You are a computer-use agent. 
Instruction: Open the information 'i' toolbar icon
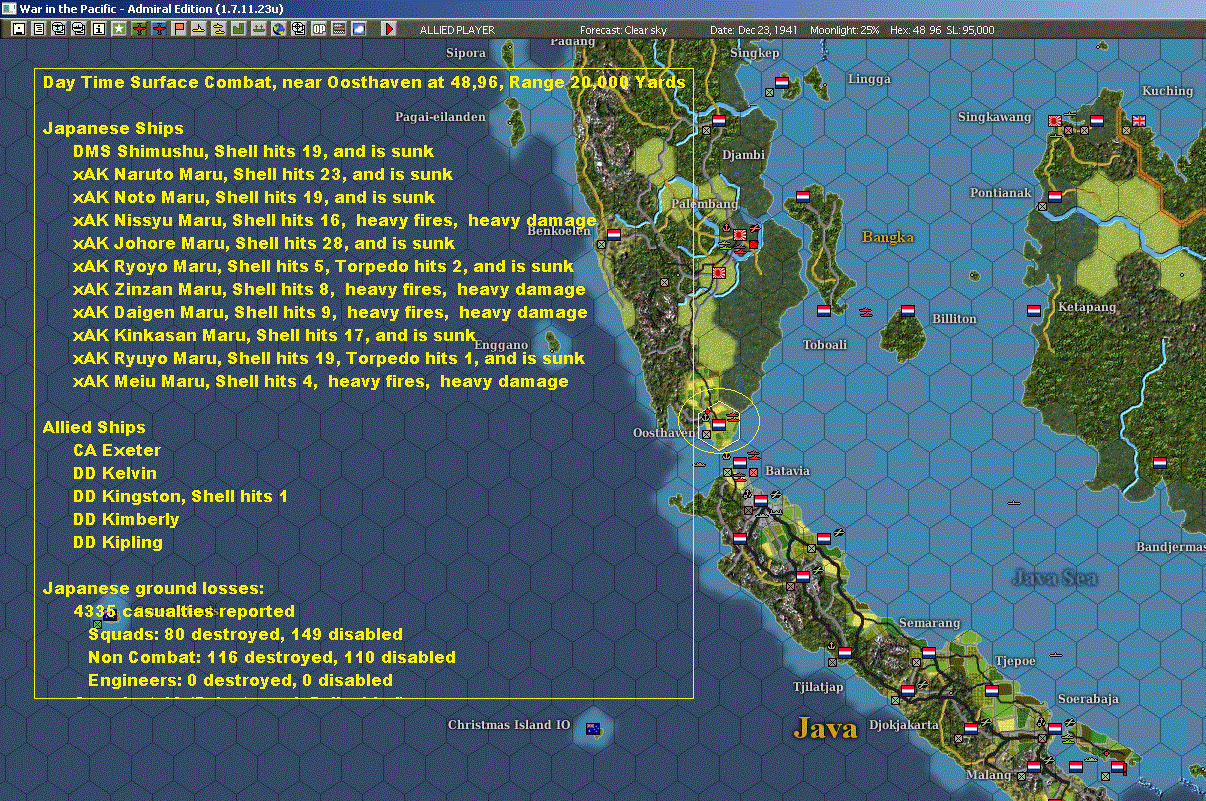coord(98,30)
